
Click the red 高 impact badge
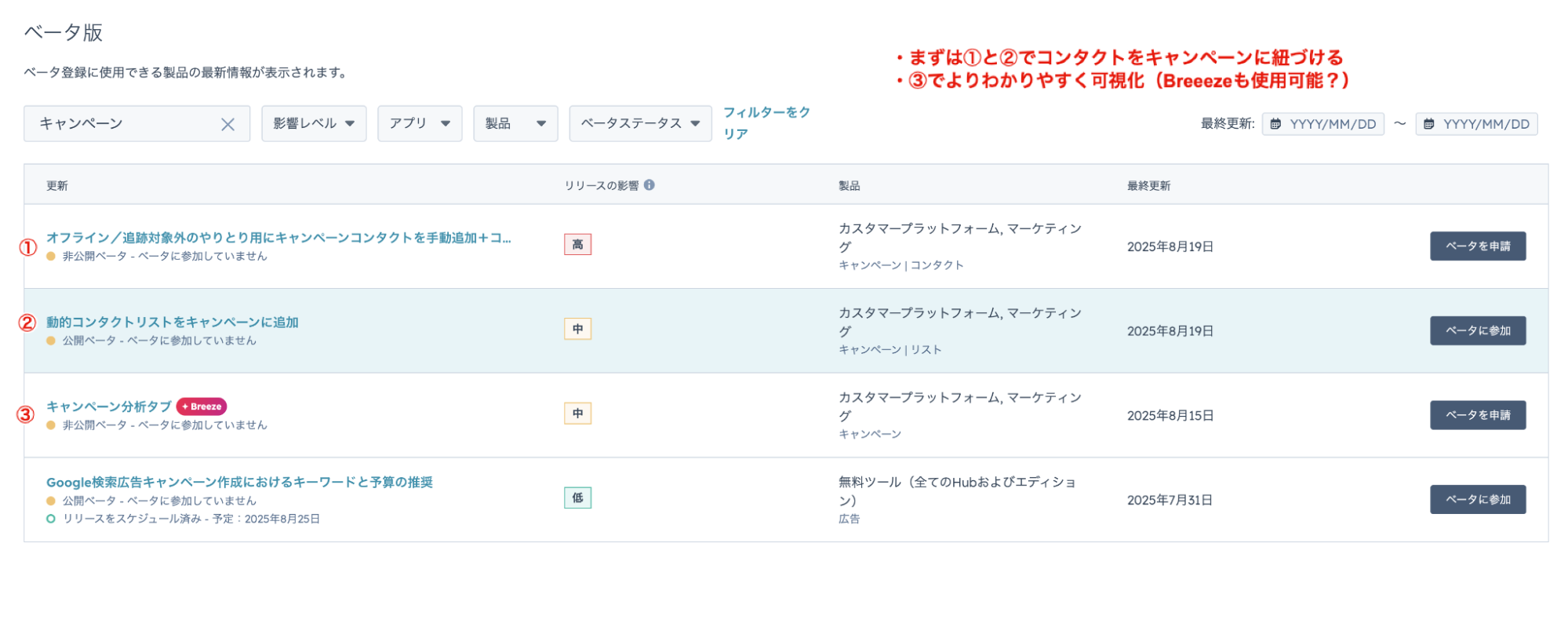click(577, 245)
